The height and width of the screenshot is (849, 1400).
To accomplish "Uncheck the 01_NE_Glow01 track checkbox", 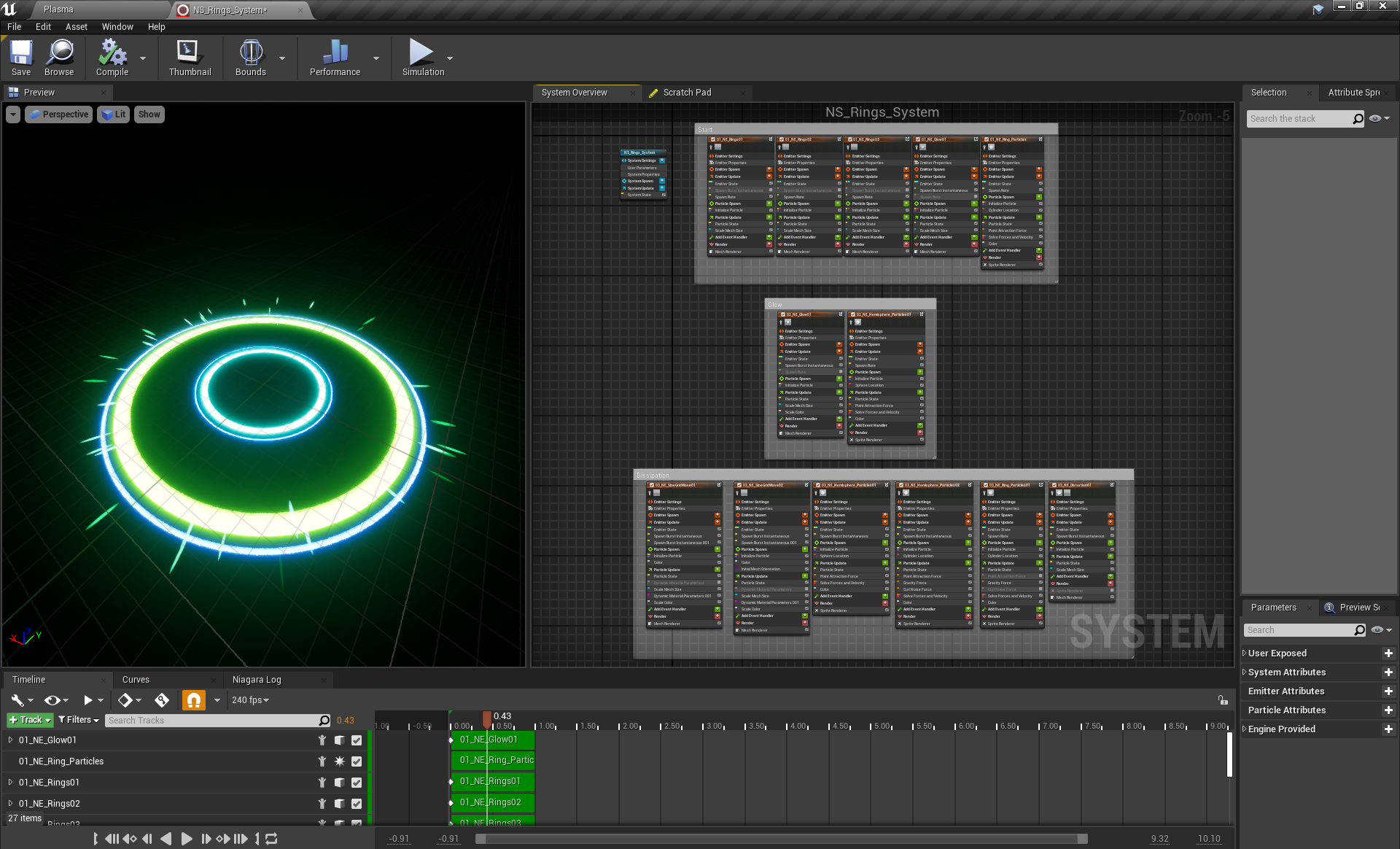I will (x=357, y=740).
